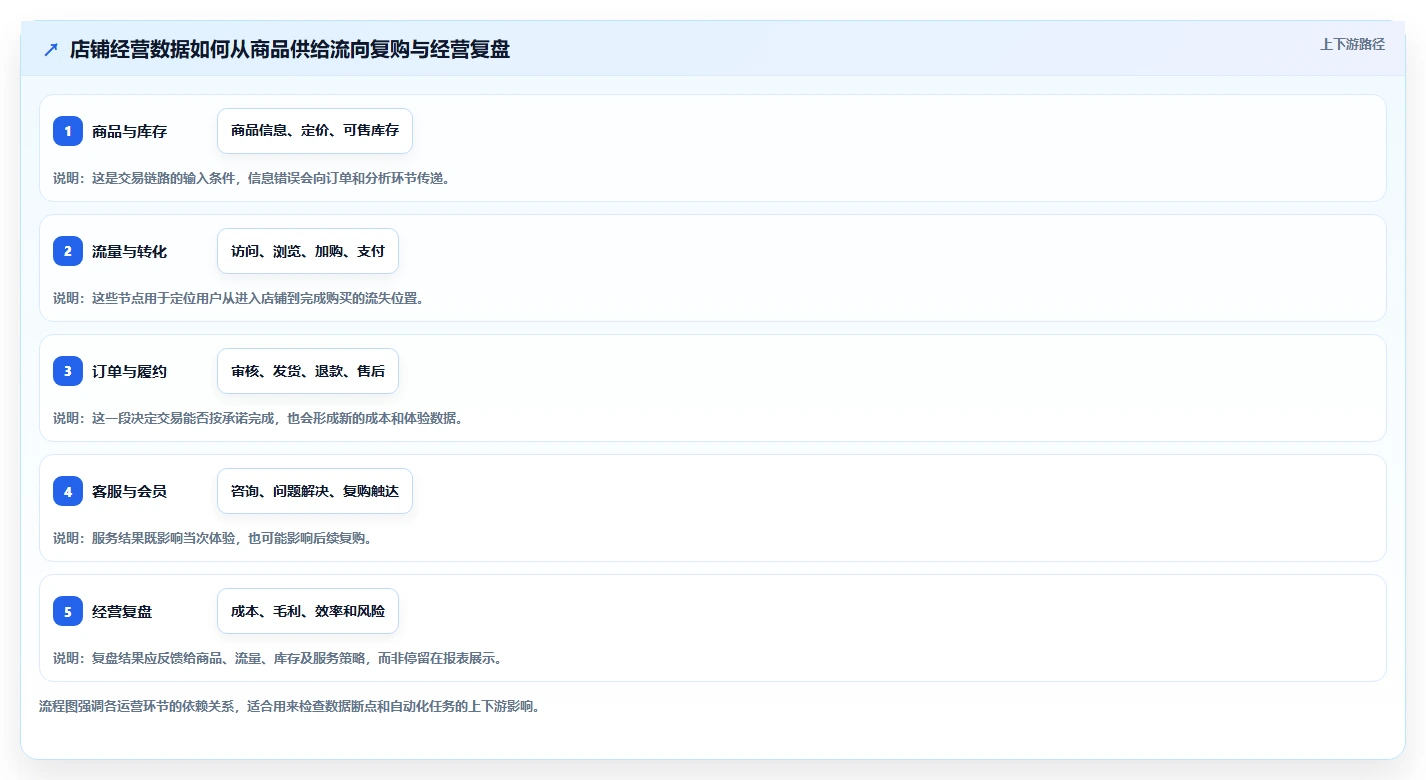Select the 经营复盘 step title
Screen dimensions: 1426x780
coord(122,611)
